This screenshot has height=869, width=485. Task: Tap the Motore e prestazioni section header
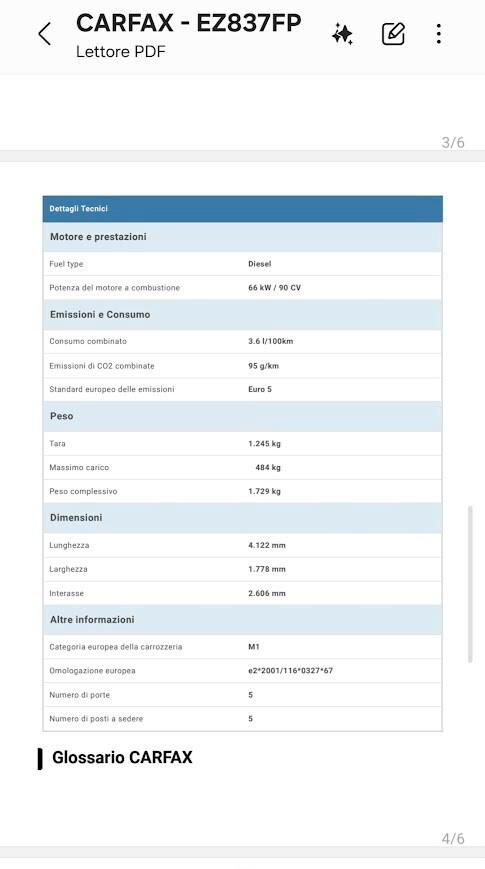pyautogui.click(x=243, y=237)
